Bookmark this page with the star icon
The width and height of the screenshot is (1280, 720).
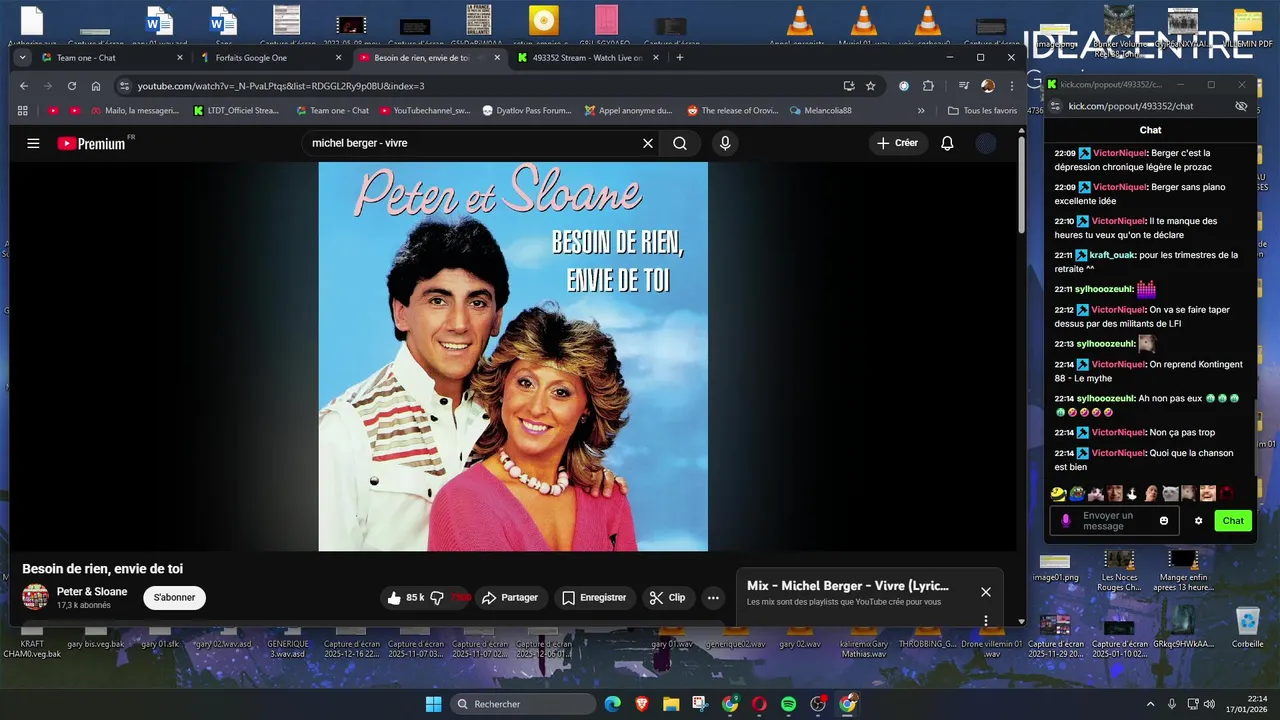pyautogui.click(x=871, y=86)
